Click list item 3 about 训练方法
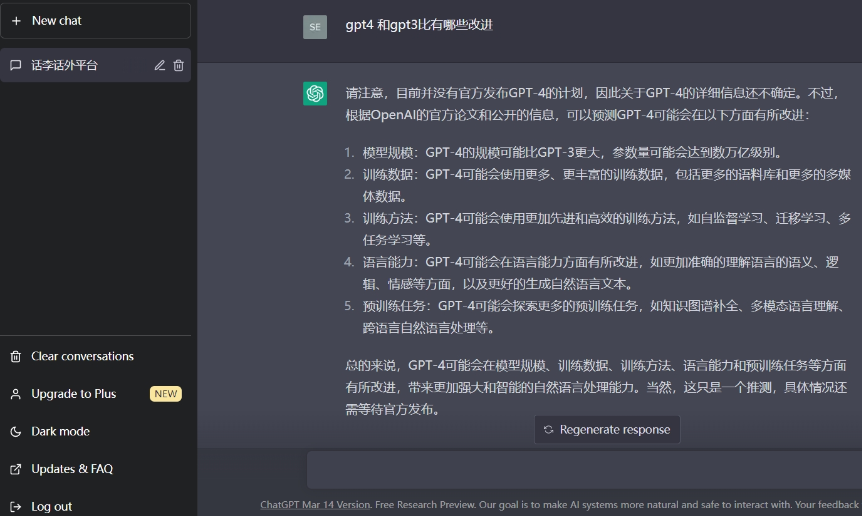This screenshot has width=862, height=516. (606, 230)
